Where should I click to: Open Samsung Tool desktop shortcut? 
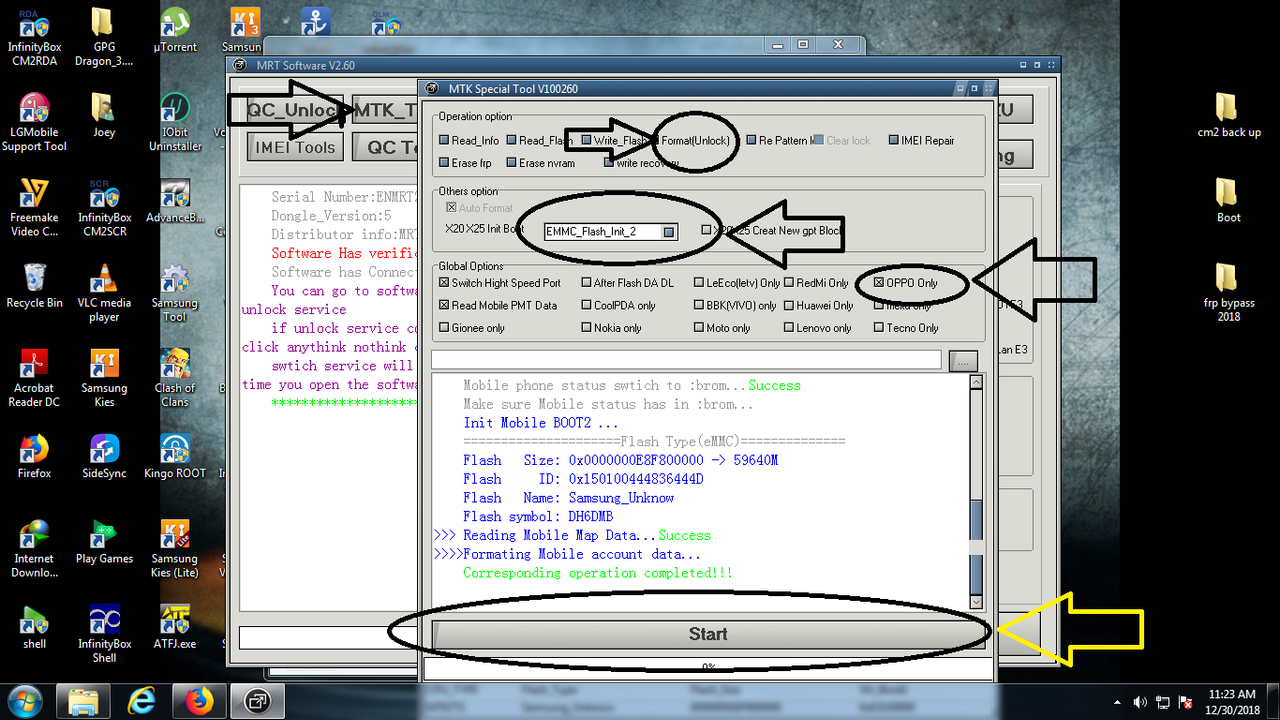click(175, 293)
